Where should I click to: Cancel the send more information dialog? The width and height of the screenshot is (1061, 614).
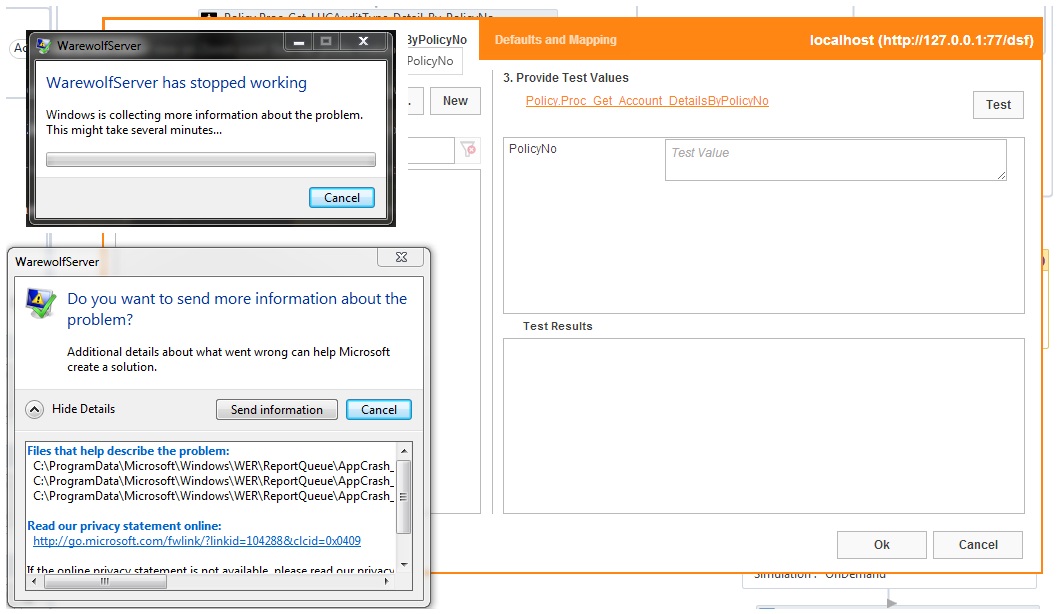[378, 410]
